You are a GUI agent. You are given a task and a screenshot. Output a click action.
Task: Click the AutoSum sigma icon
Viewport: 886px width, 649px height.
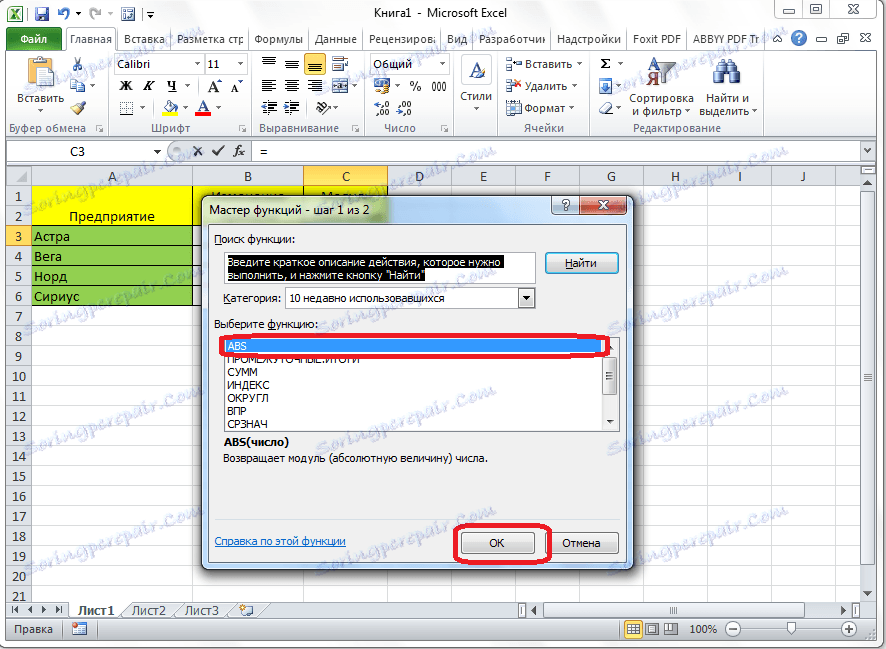click(x=605, y=64)
